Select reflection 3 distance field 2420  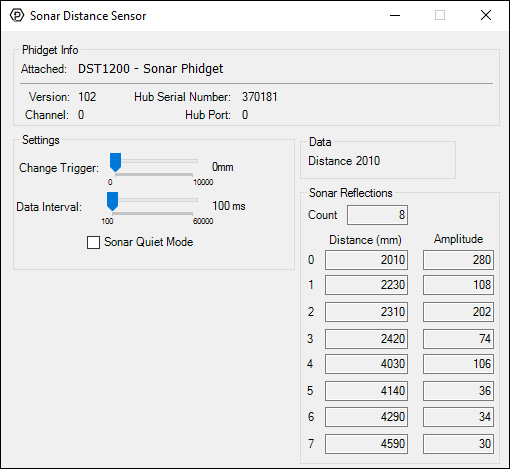pyautogui.click(x=366, y=339)
